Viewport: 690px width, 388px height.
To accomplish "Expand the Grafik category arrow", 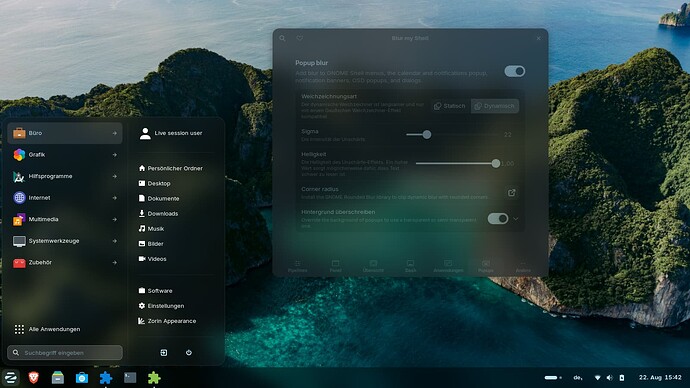I will click(114, 155).
